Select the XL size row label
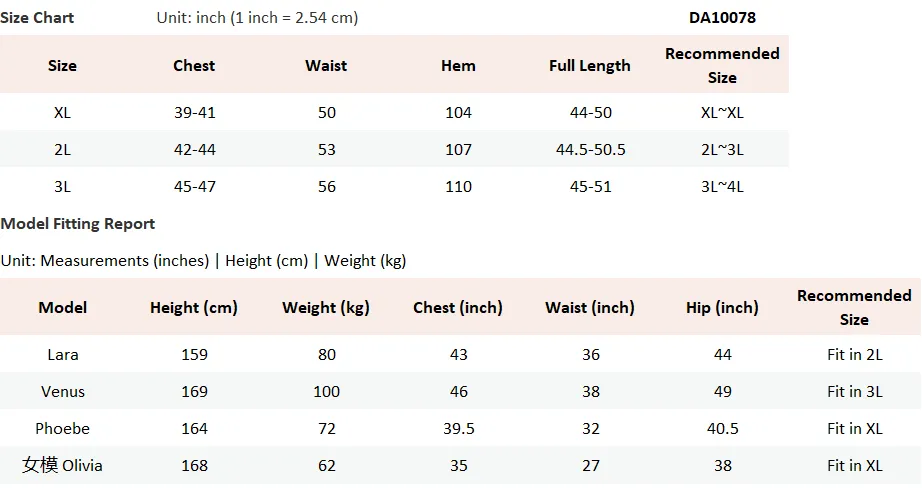 62,112
